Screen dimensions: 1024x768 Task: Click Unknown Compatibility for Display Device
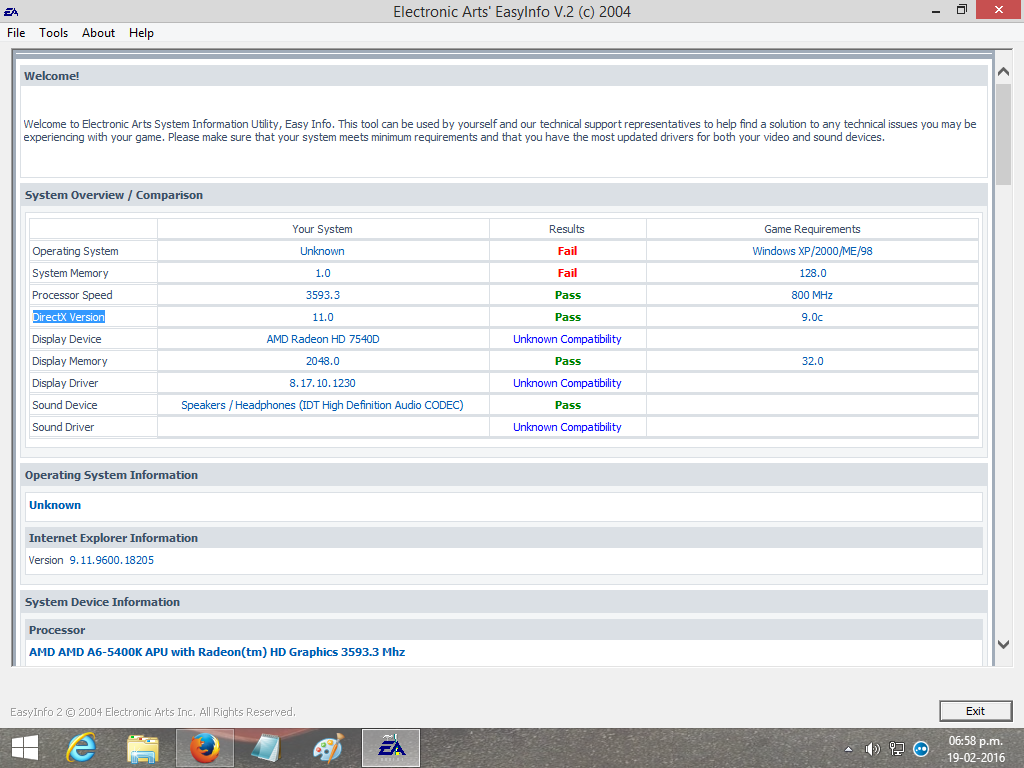[x=567, y=339]
